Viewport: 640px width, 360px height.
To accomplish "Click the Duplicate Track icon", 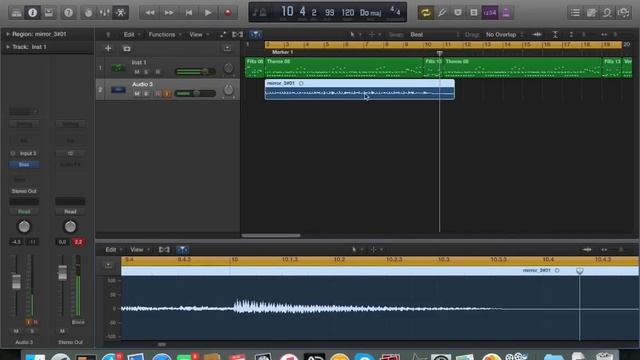I will coord(127,49).
